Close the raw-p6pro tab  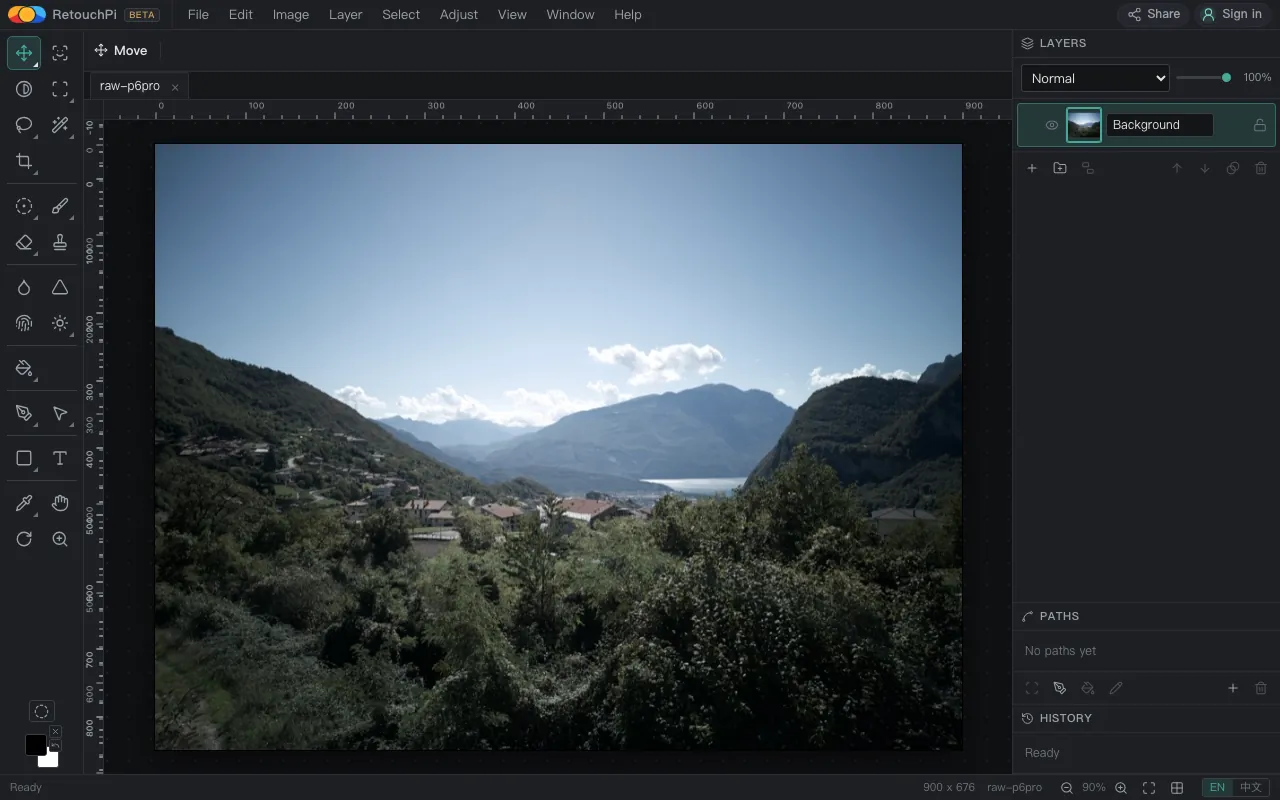[x=175, y=87]
